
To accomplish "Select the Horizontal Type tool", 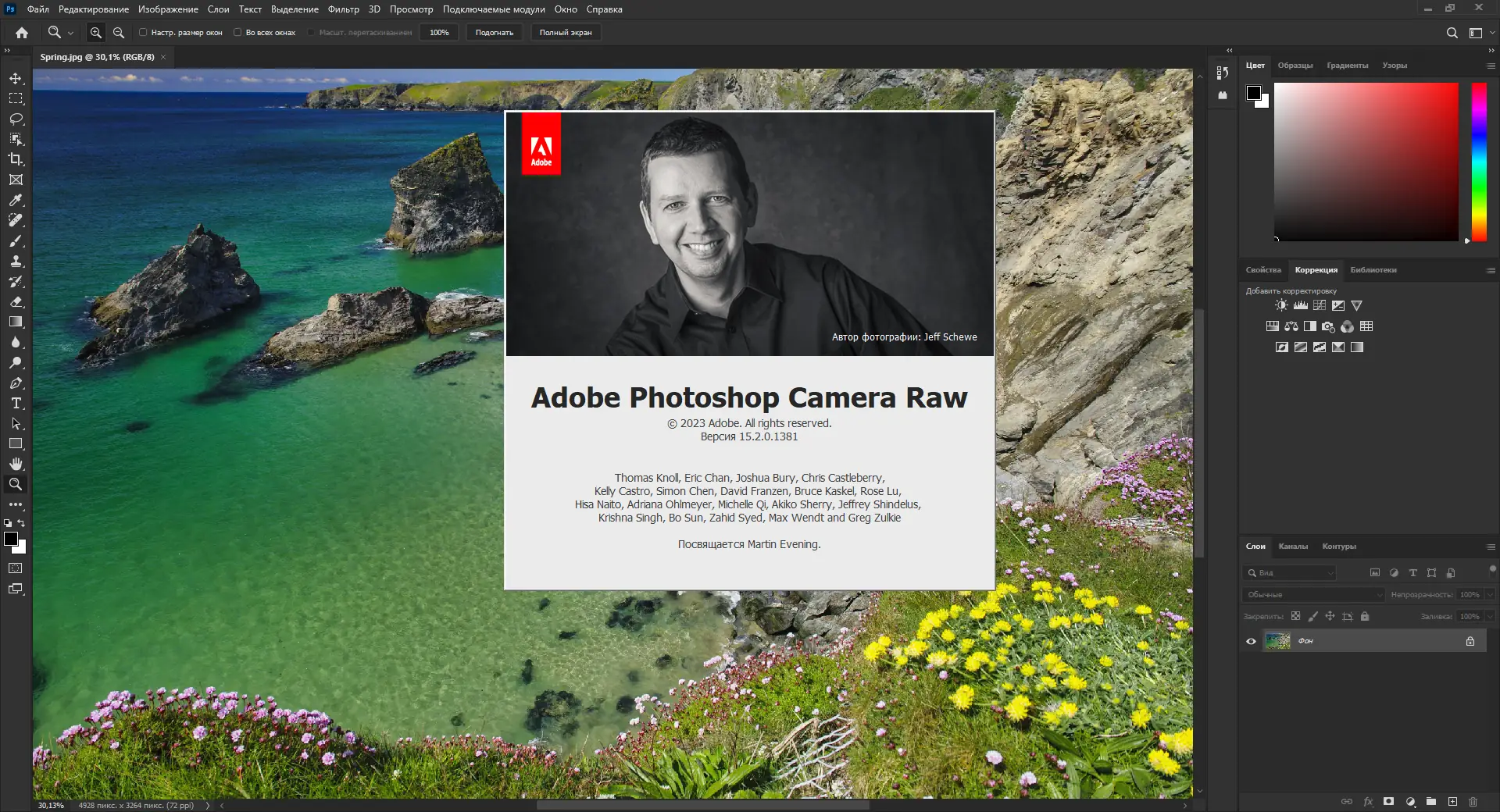I will (x=16, y=404).
